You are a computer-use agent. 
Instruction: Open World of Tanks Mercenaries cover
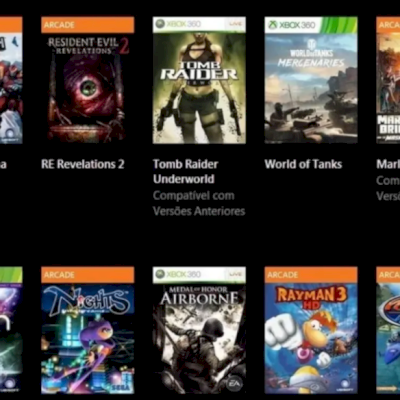pos(311,80)
